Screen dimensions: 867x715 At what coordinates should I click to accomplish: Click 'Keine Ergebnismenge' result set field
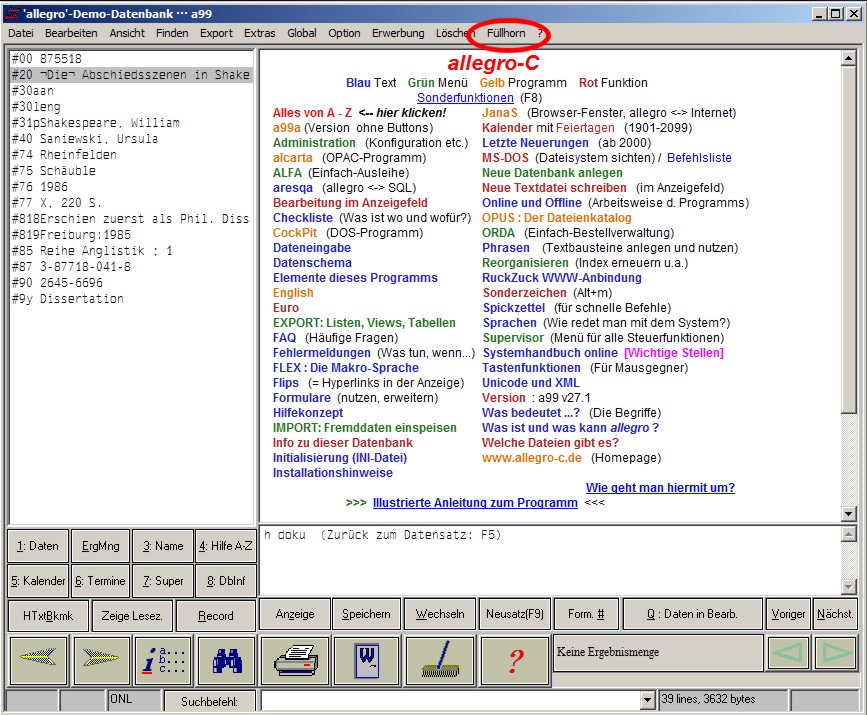(x=658, y=653)
